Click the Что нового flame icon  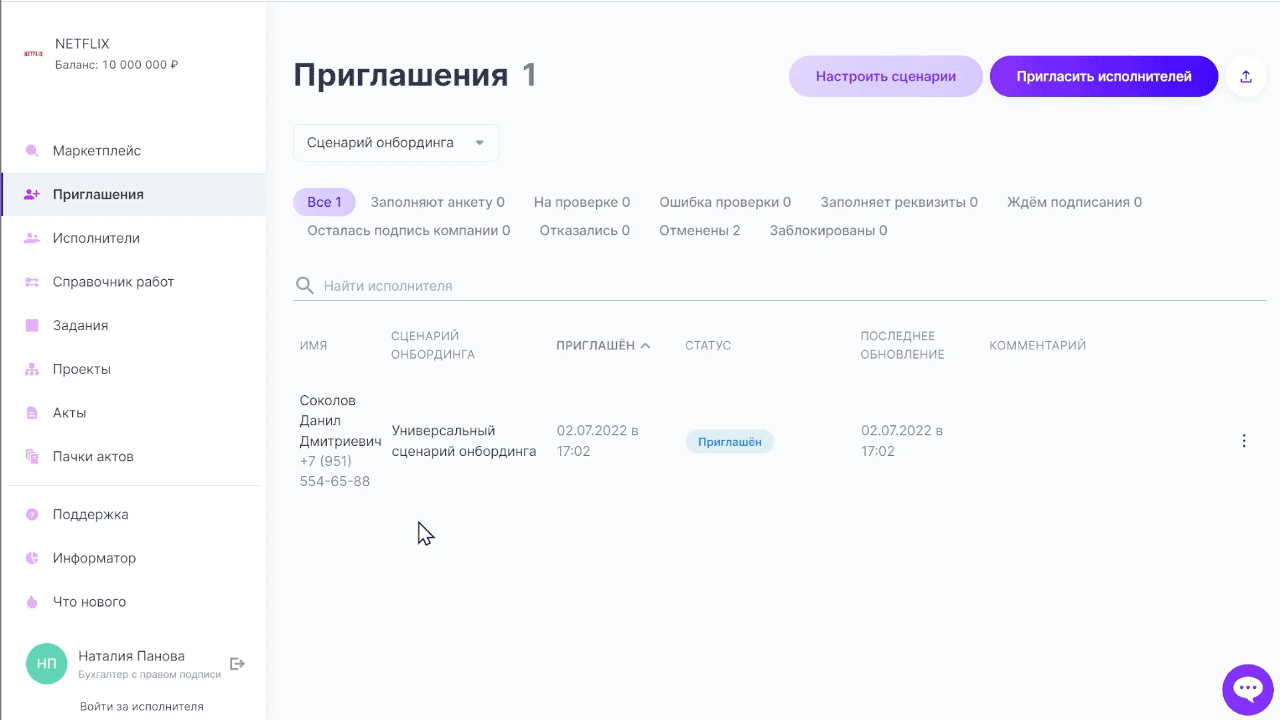[x=32, y=602]
